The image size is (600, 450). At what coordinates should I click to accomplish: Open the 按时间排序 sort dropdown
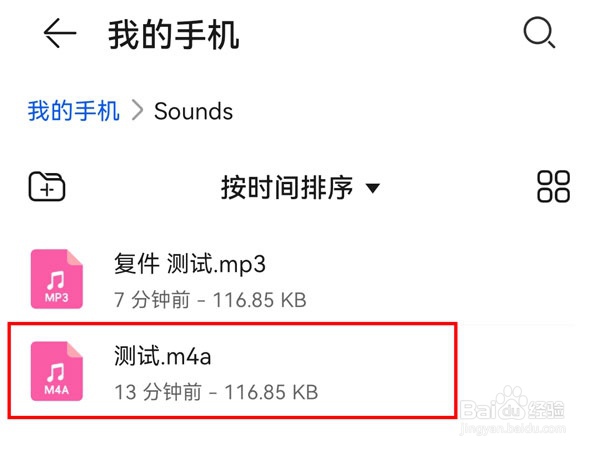(300, 188)
